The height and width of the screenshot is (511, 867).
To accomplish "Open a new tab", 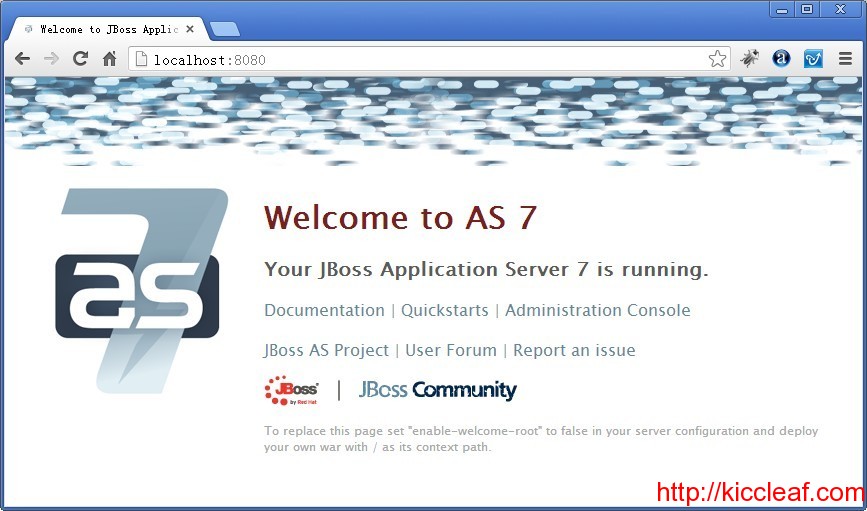I will (x=225, y=29).
